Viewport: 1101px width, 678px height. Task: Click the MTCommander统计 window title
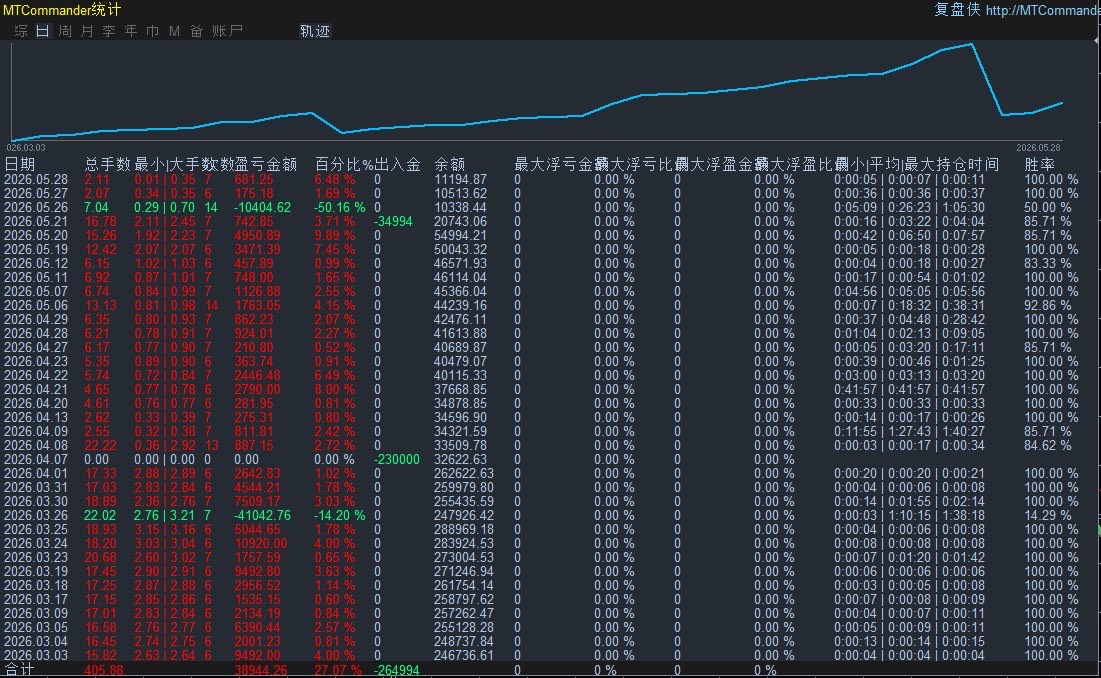click(x=62, y=10)
